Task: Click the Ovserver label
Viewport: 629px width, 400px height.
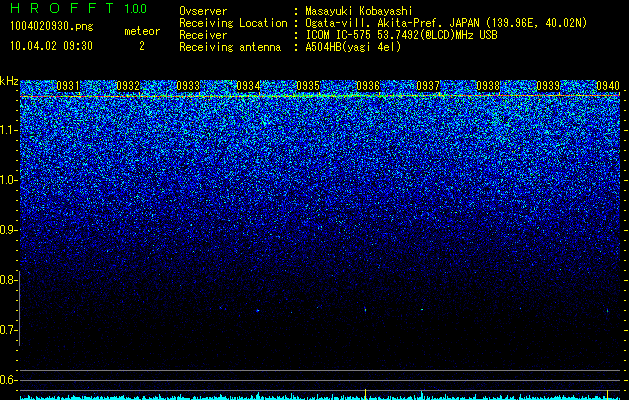Action: 203,11
